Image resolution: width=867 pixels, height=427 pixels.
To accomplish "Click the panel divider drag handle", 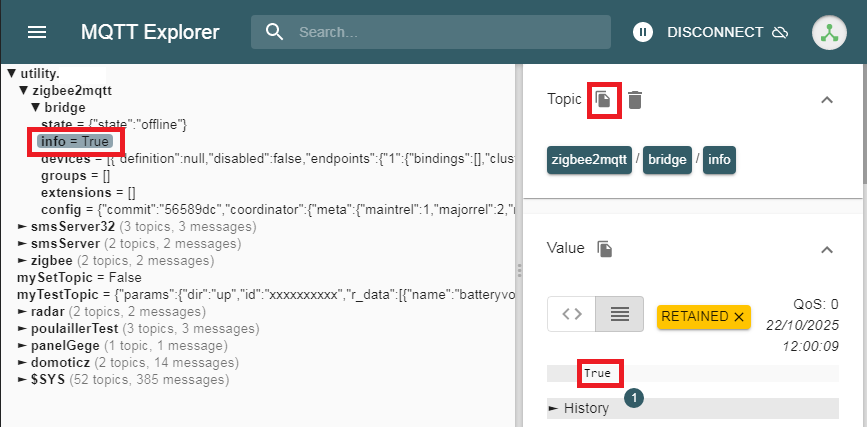I will (x=518, y=270).
